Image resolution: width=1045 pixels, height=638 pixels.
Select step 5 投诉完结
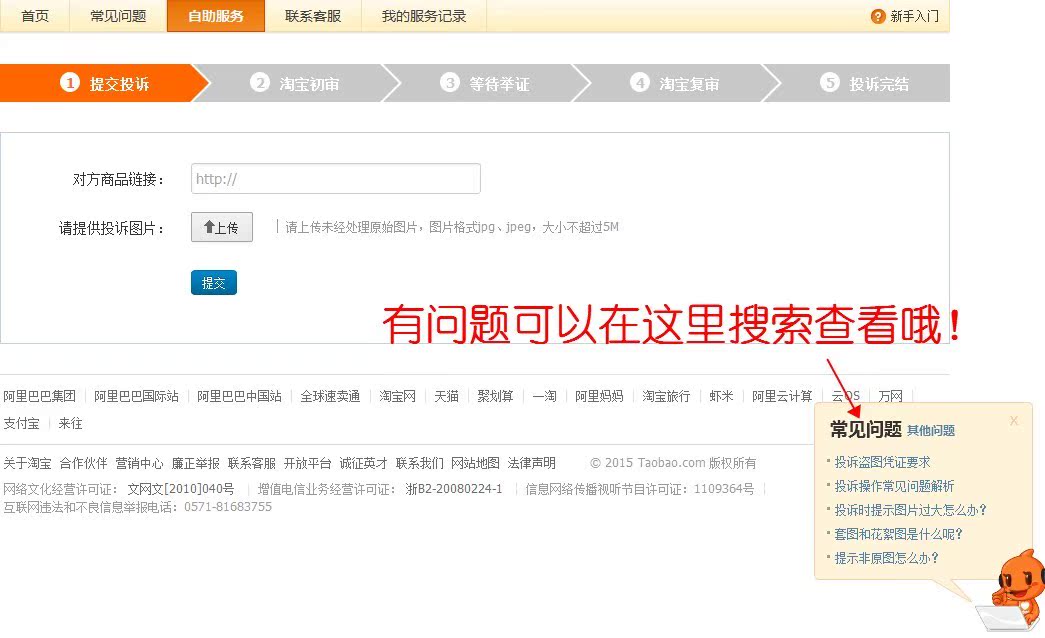[x=864, y=83]
